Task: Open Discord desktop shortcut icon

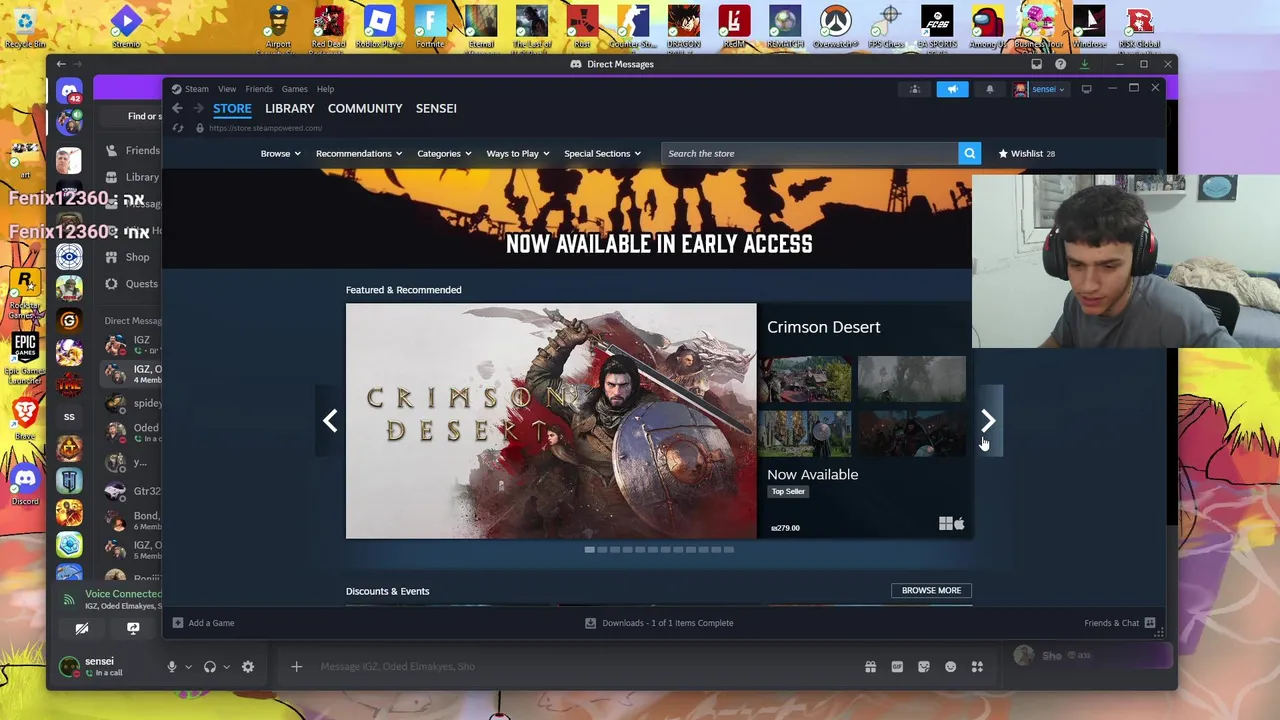Action: (25, 483)
